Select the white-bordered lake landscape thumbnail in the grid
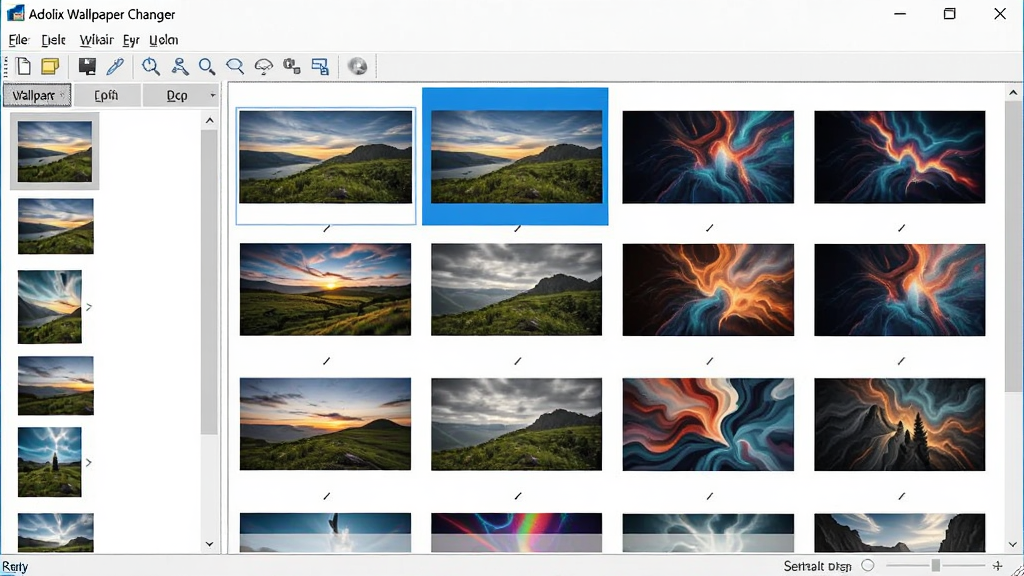The height and width of the screenshot is (576, 1024). point(325,165)
